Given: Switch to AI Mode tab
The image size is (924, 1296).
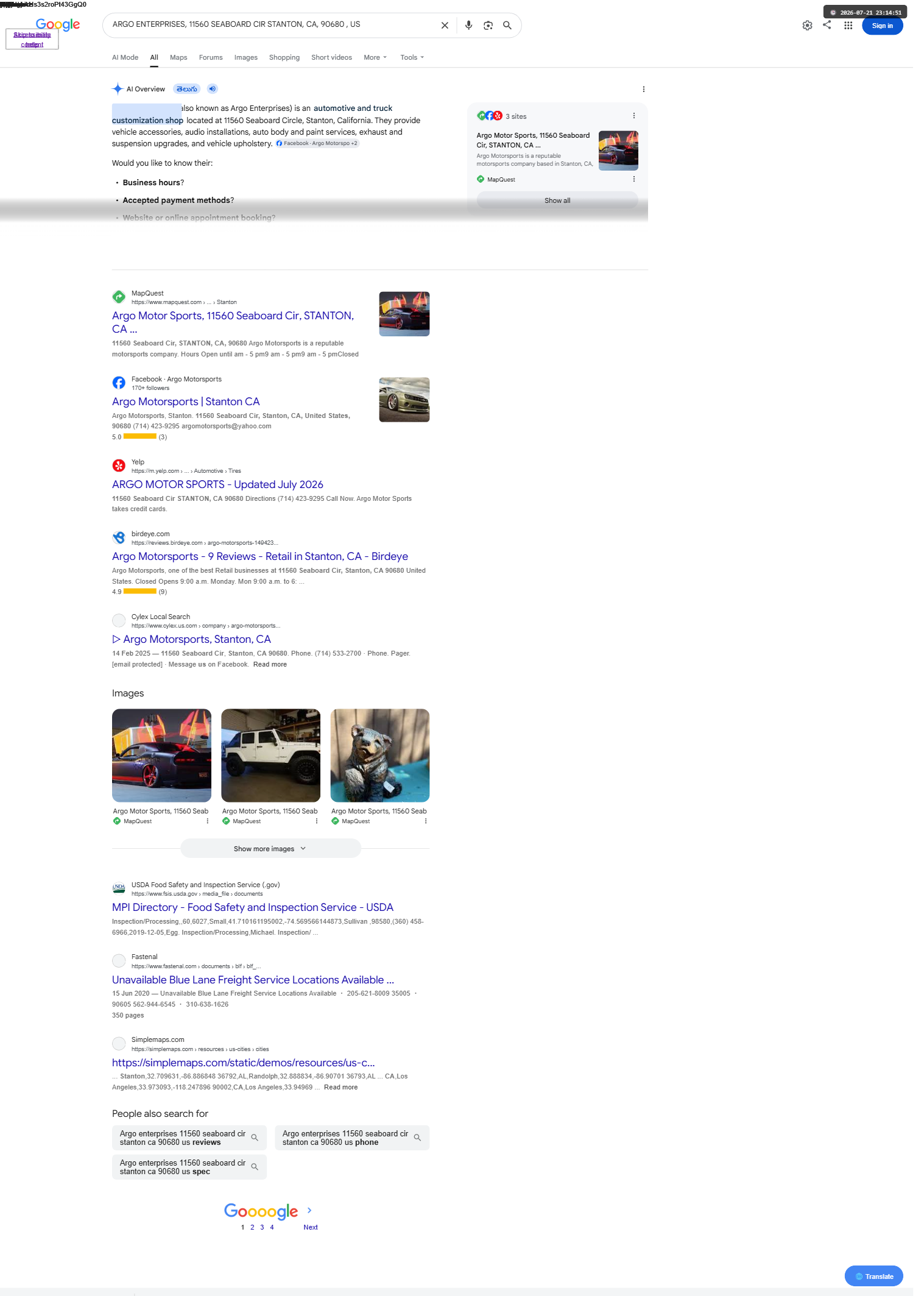Looking at the screenshot, I should (125, 57).
